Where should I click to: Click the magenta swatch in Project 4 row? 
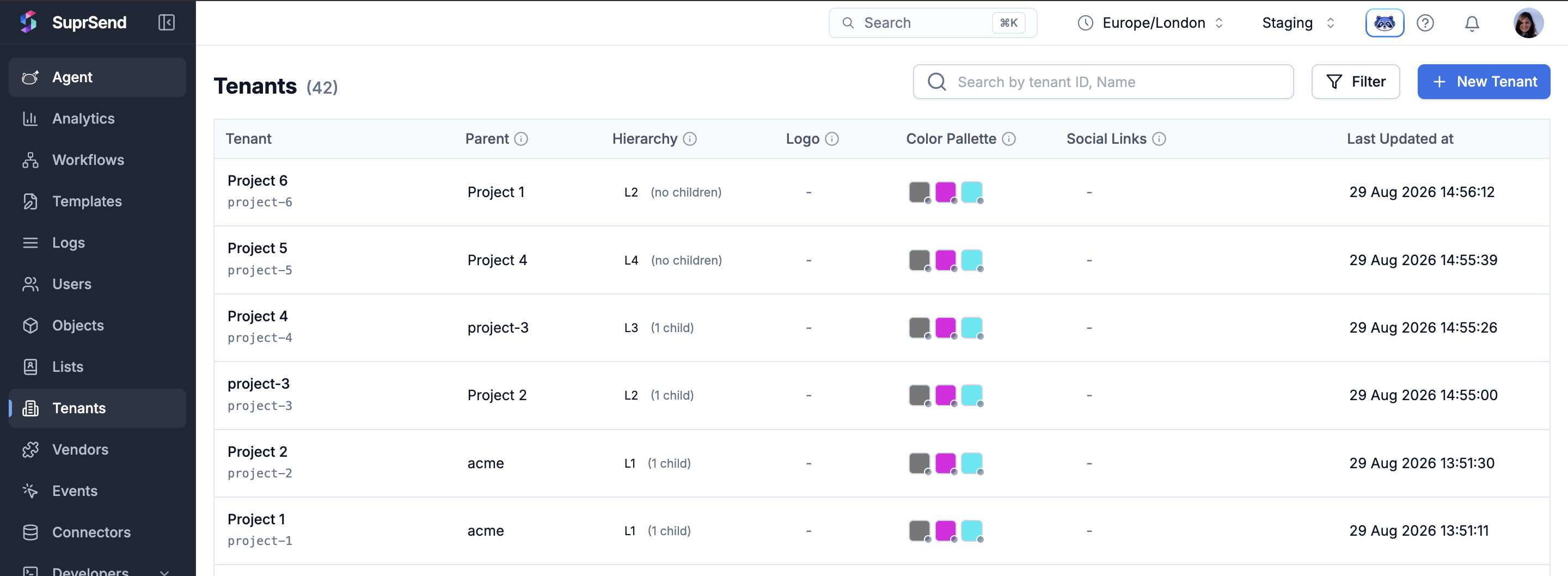945,328
